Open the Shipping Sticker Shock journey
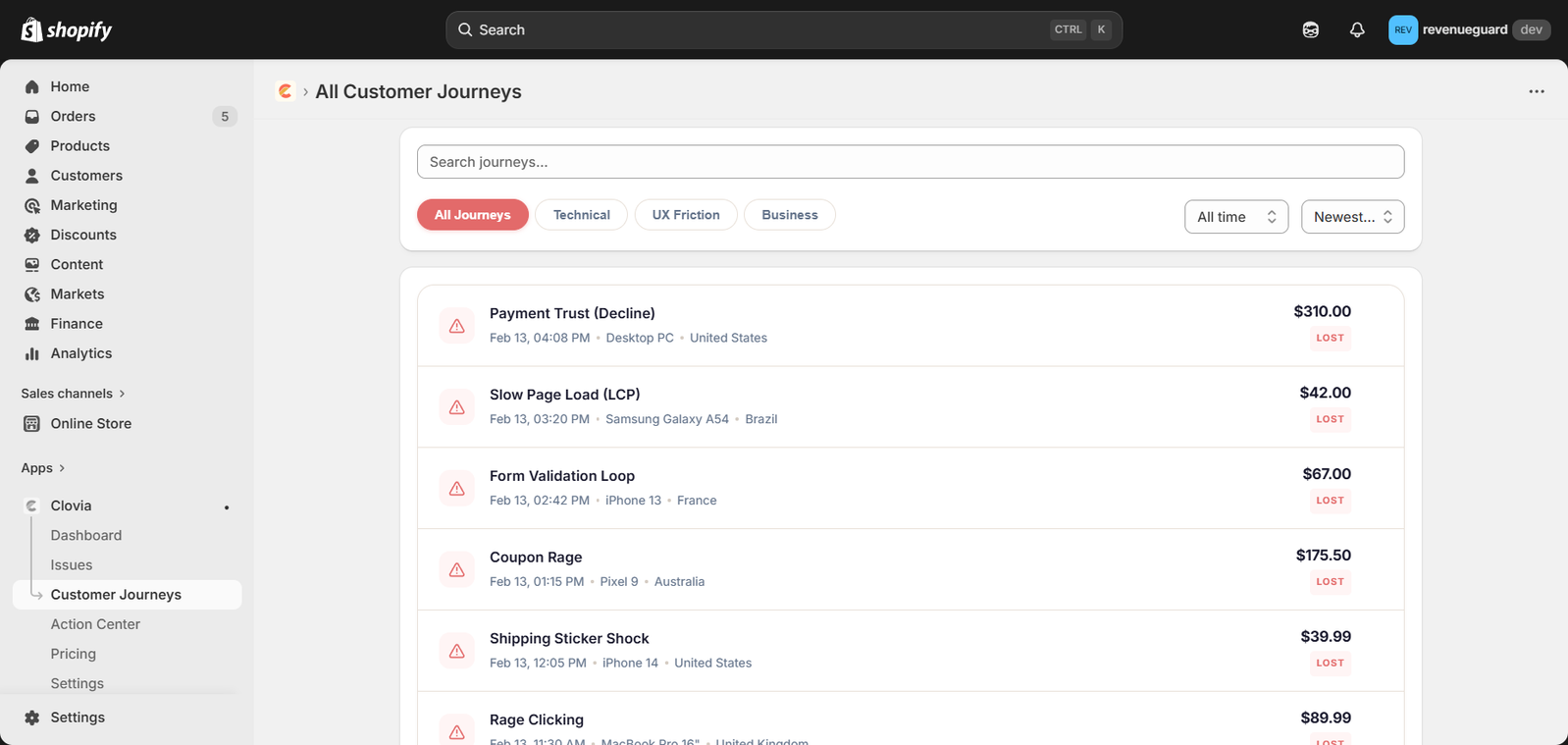 [x=911, y=652]
